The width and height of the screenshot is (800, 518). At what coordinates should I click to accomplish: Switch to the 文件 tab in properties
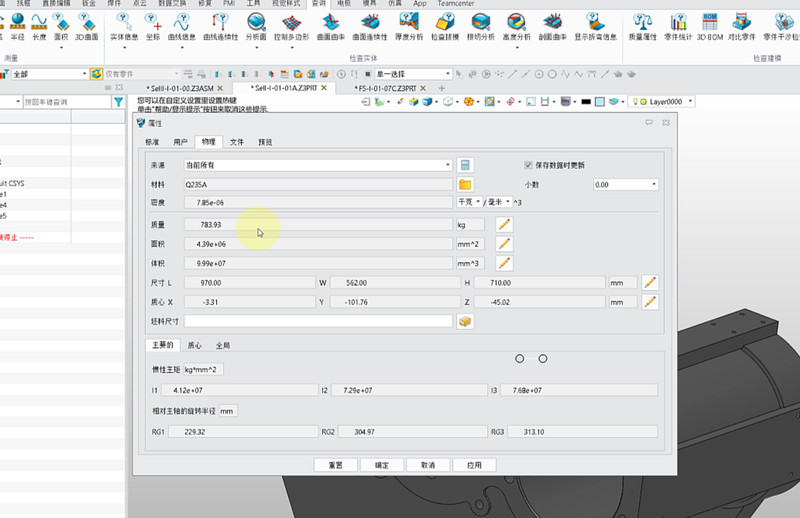[237, 142]
